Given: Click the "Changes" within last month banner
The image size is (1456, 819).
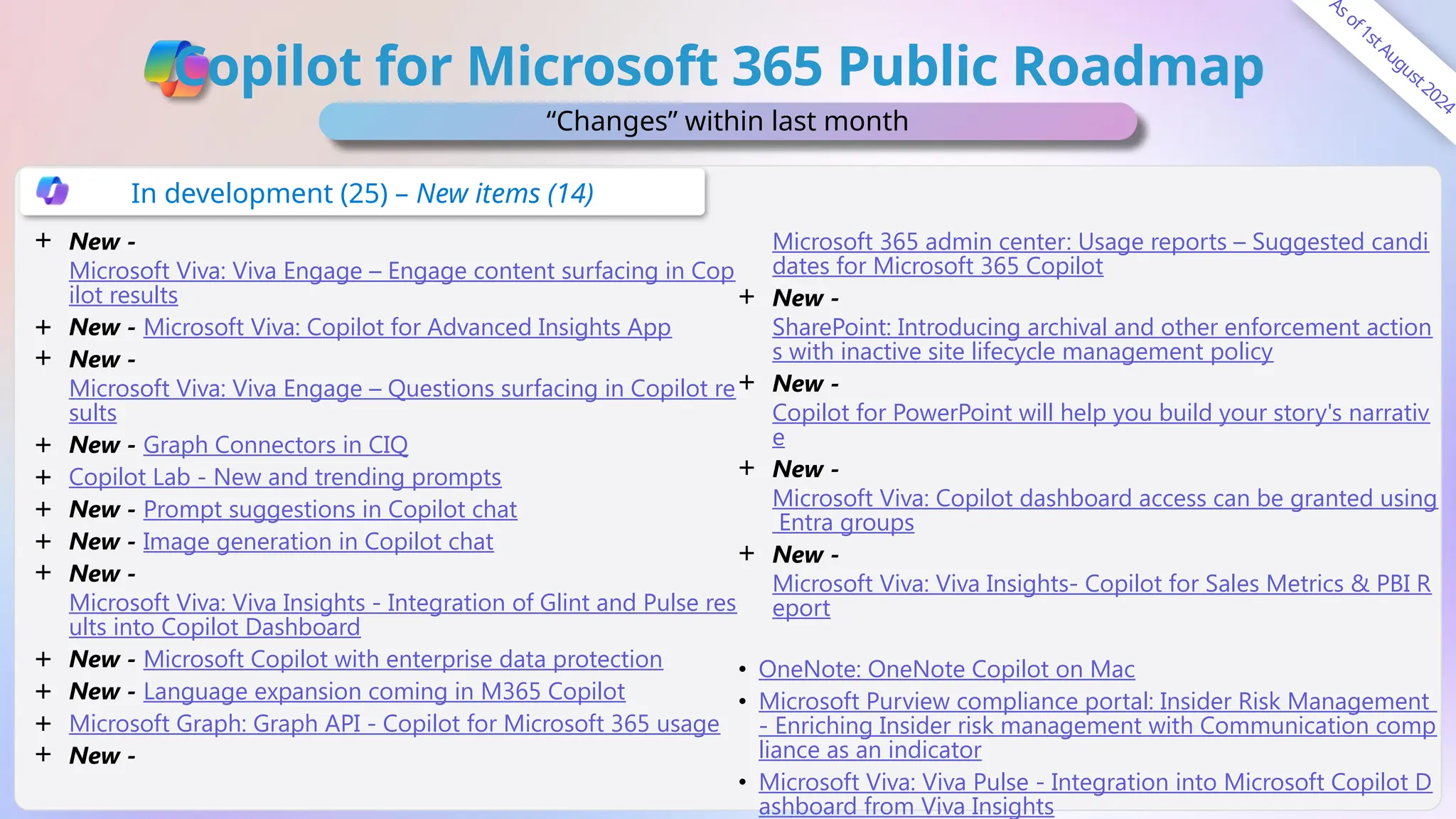Looking at the screenshot, I should 728,121.
